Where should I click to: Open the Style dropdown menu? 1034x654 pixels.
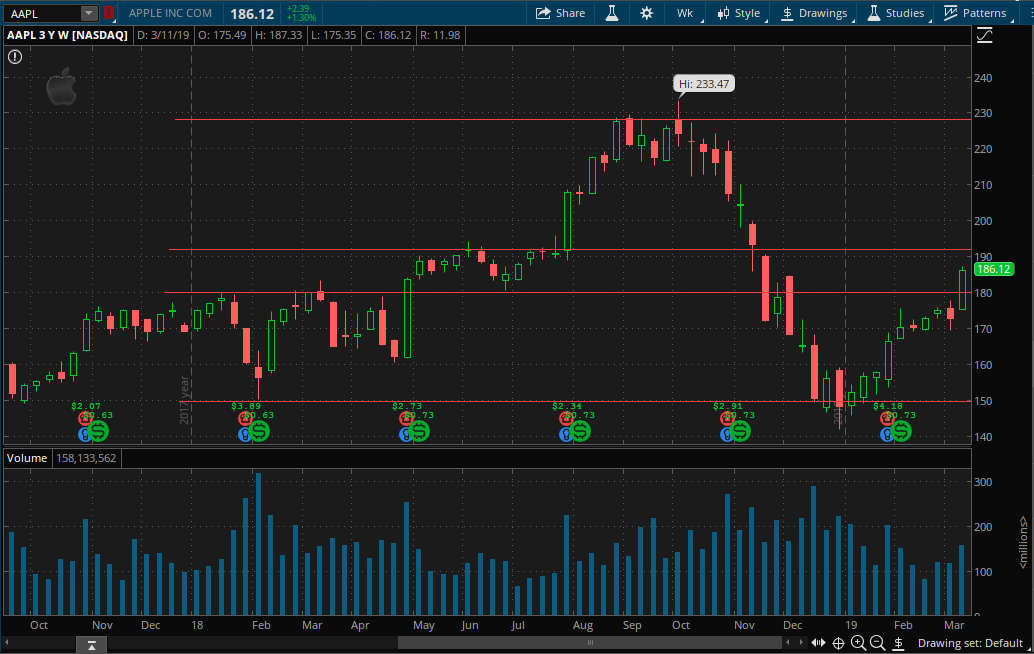point(739,13)
